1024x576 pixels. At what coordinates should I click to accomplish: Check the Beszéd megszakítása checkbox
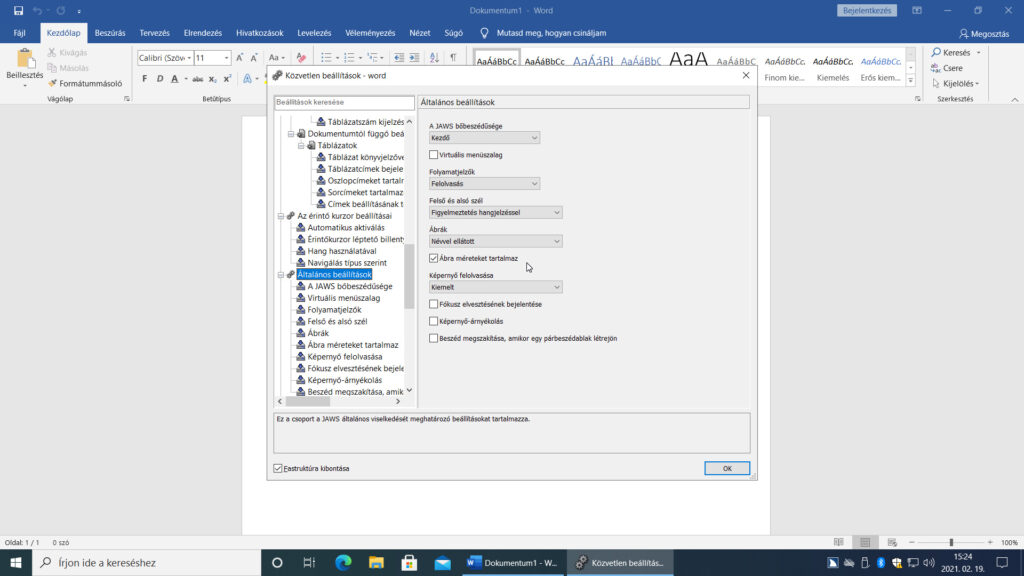coord(434,338)
